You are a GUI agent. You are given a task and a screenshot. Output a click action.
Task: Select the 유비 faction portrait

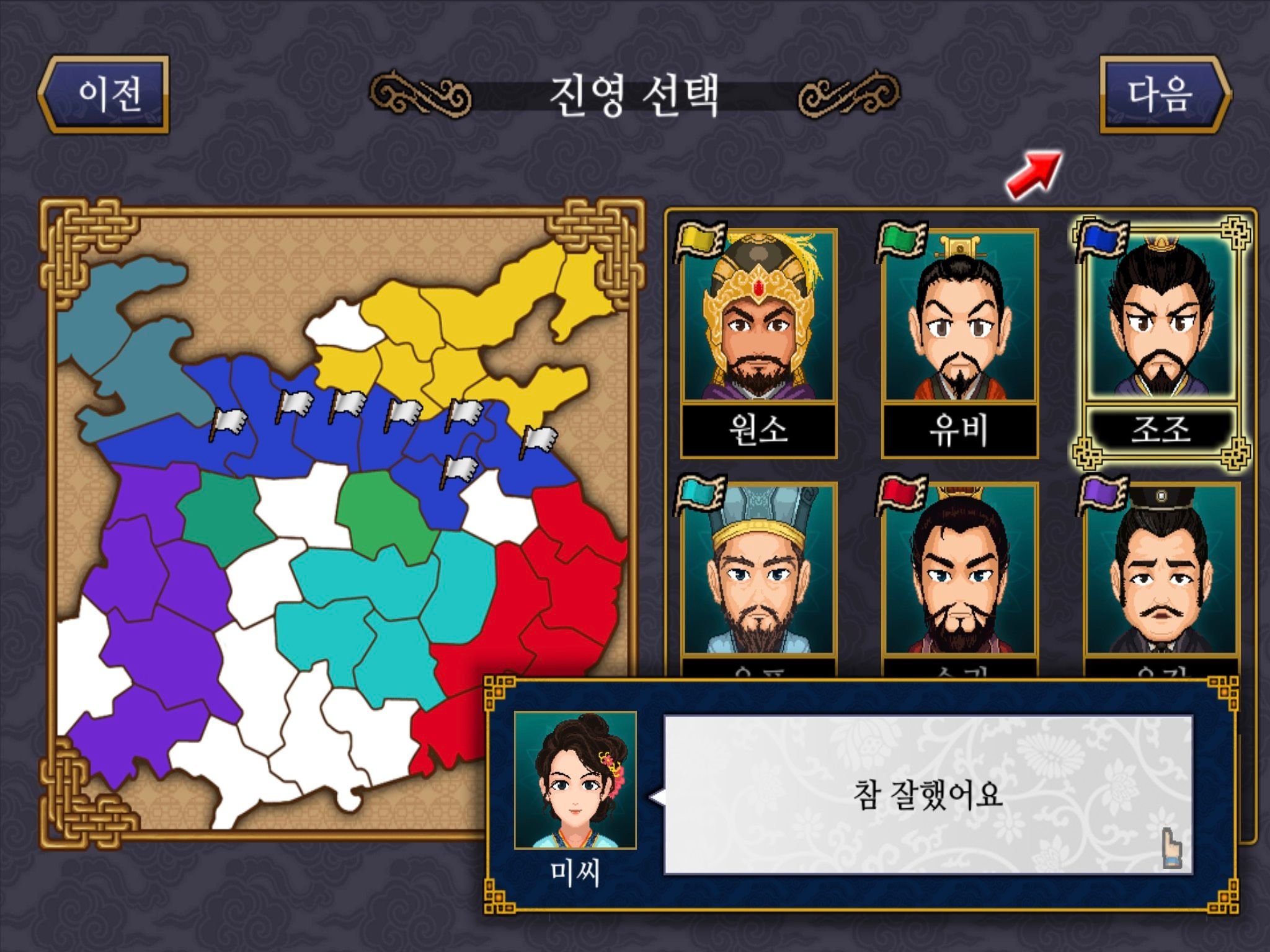click(x=960, y=344)
